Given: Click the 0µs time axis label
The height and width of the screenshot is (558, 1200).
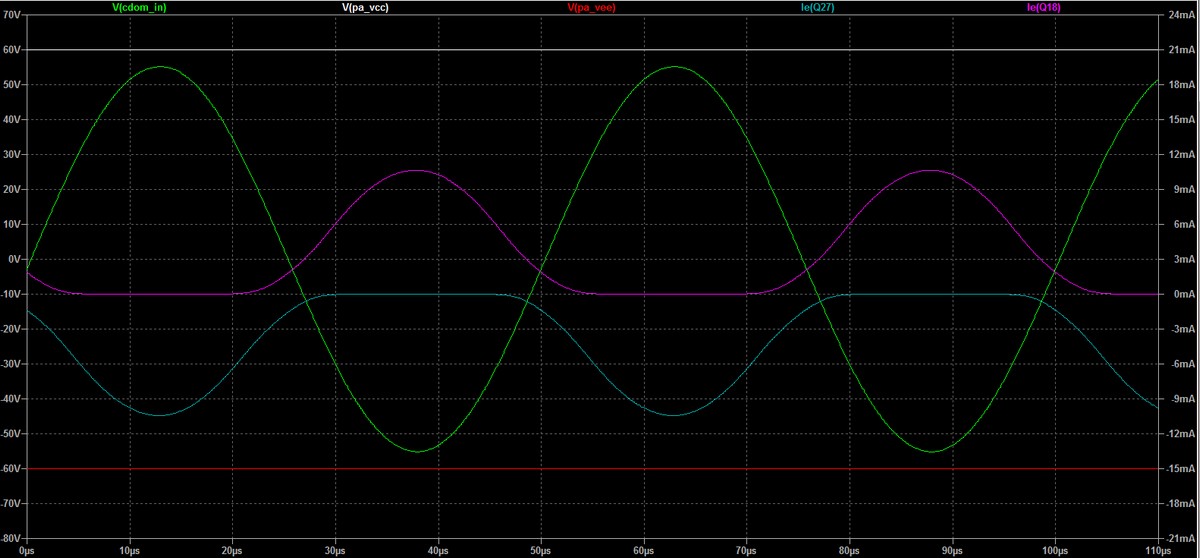Looking at the screenshot, I should point(27,551).
